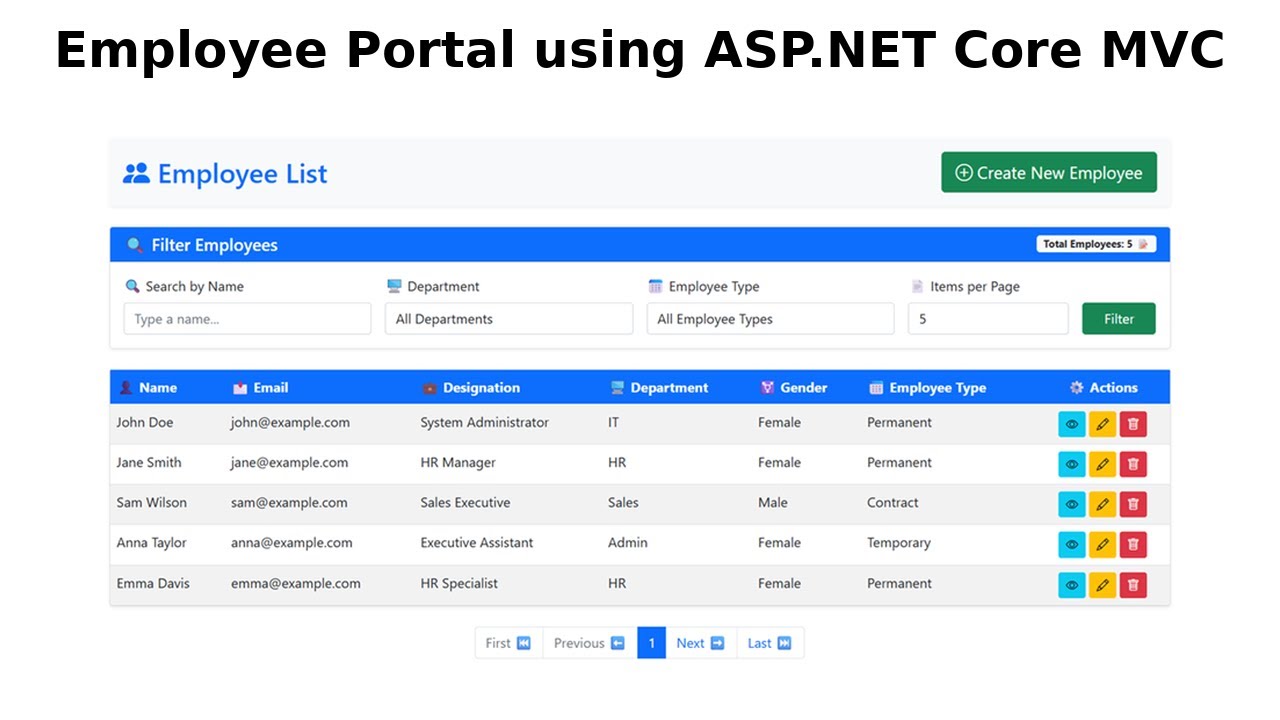Click the Employee List heading

(x=242, y=173)
